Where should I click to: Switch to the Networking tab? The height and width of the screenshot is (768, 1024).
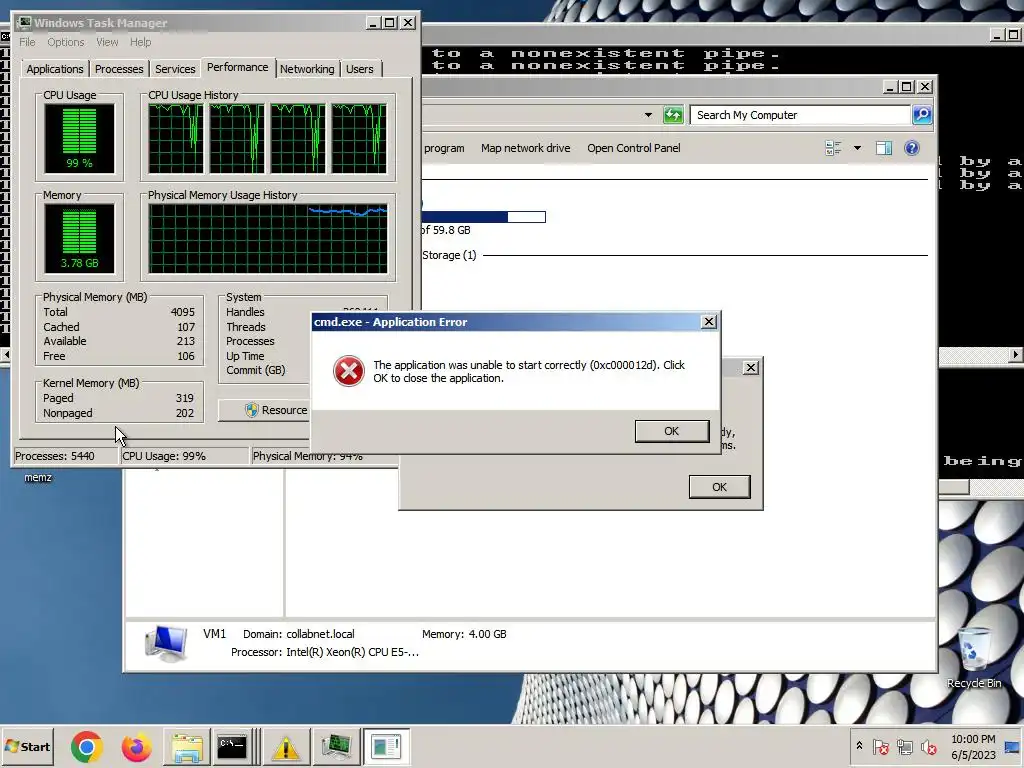(307, 69)
